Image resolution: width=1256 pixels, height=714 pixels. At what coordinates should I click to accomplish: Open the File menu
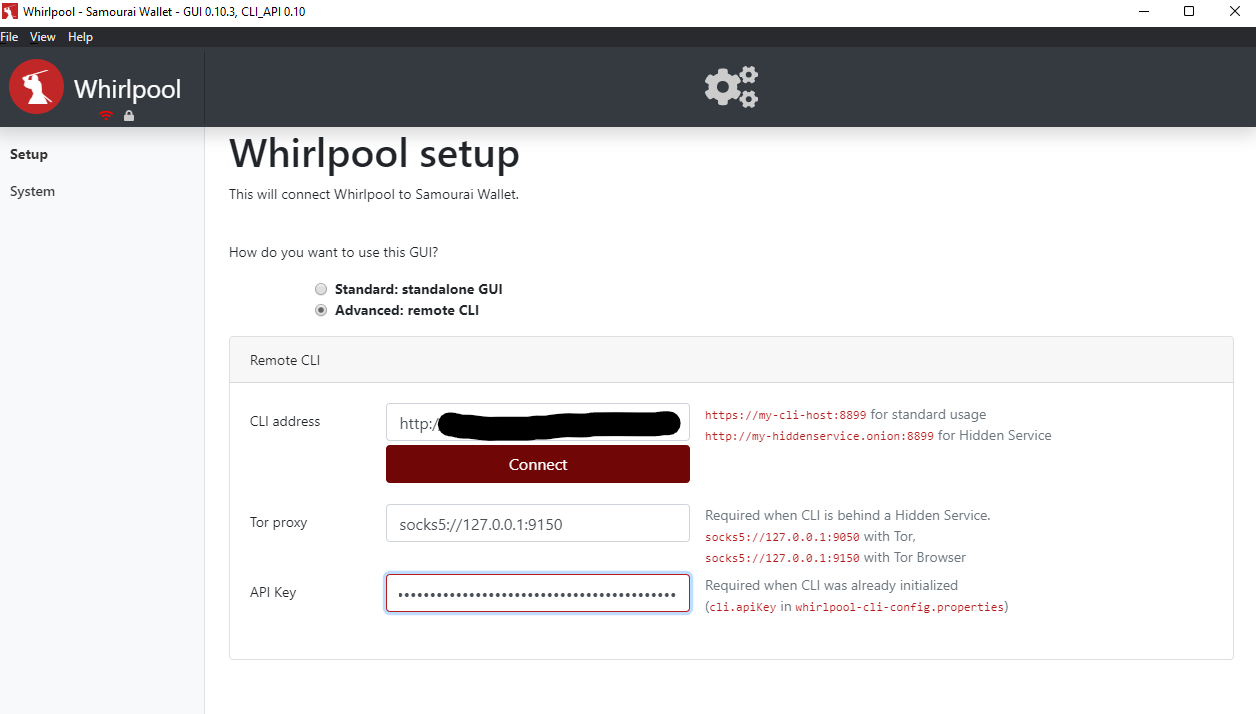point(9,37)
